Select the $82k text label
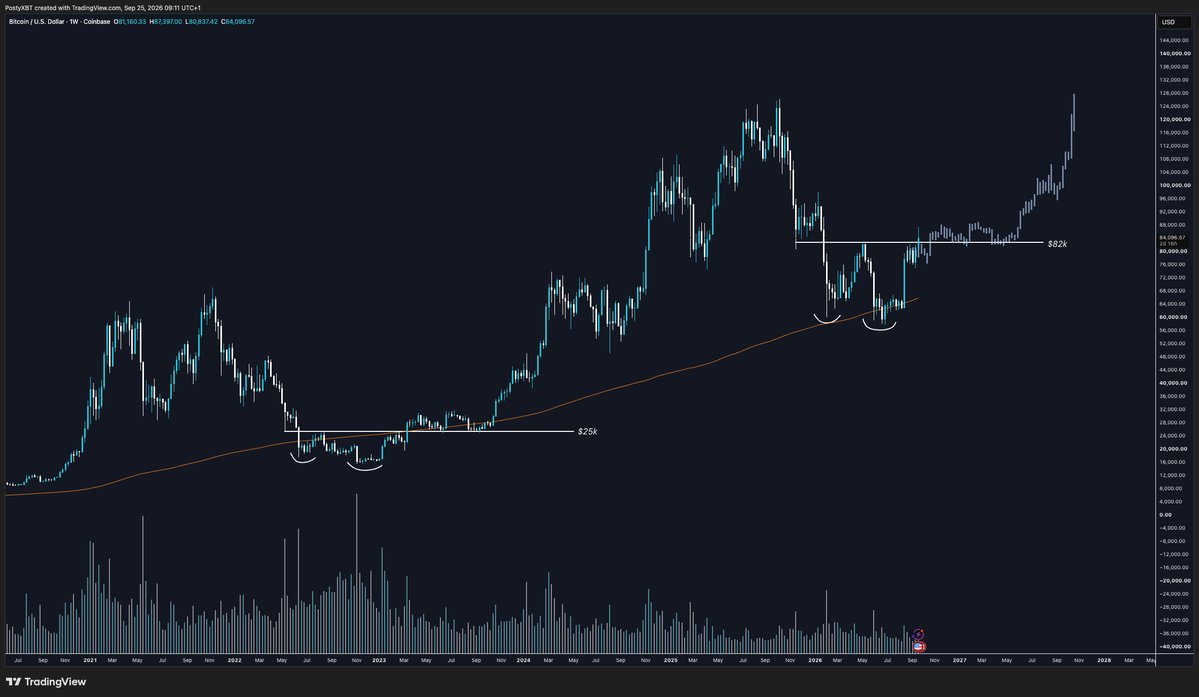Screen dimensions: 1199x697 pos(1058,244)
